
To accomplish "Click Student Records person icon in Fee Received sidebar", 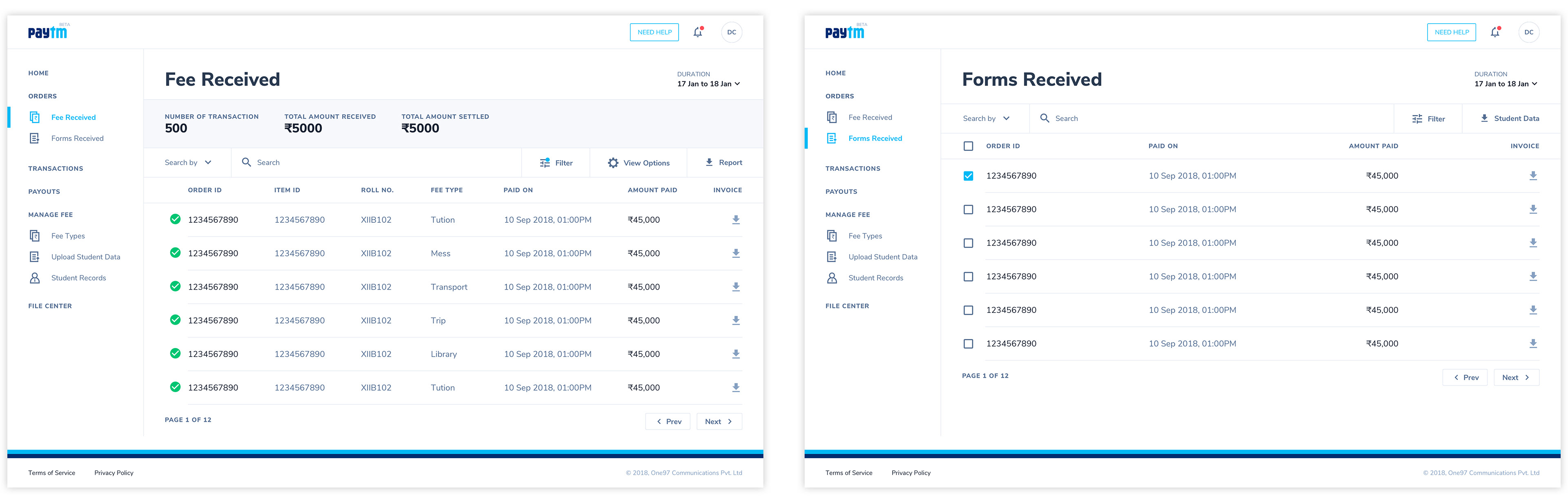I will (35, 278).
